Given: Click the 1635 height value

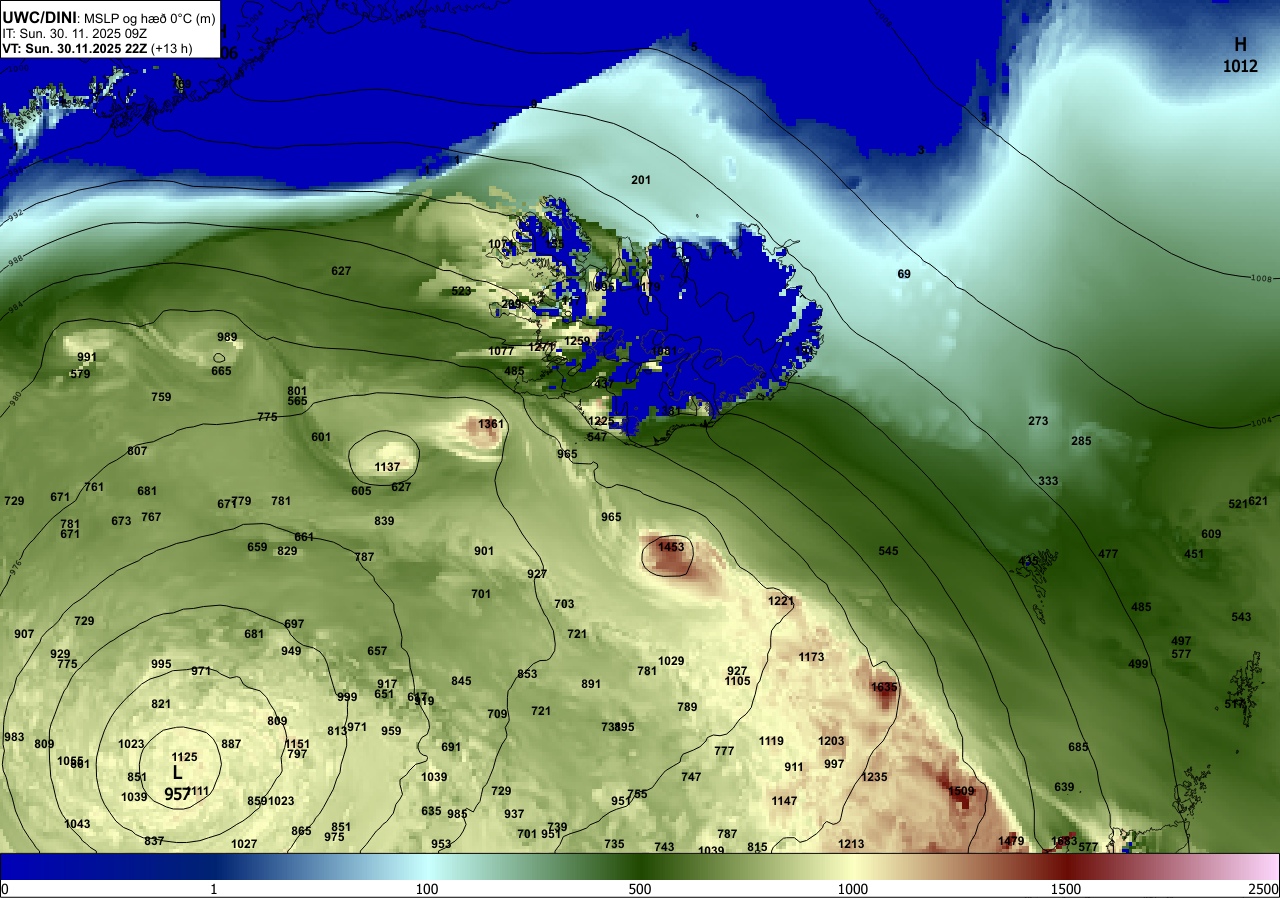Looking at the screenshot, I should (x=884, y=688).
